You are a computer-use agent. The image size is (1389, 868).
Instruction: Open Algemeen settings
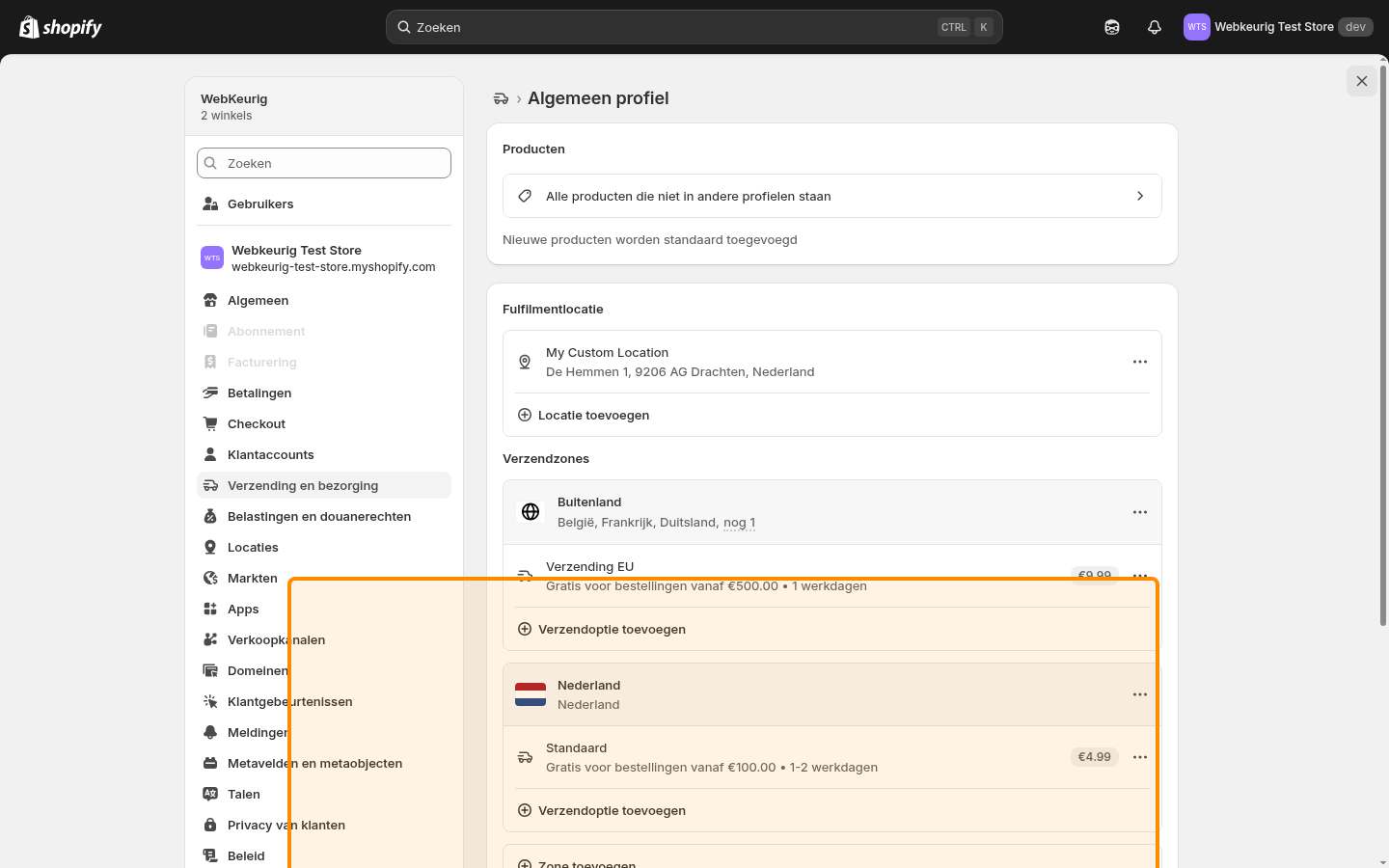pos(324,300)
